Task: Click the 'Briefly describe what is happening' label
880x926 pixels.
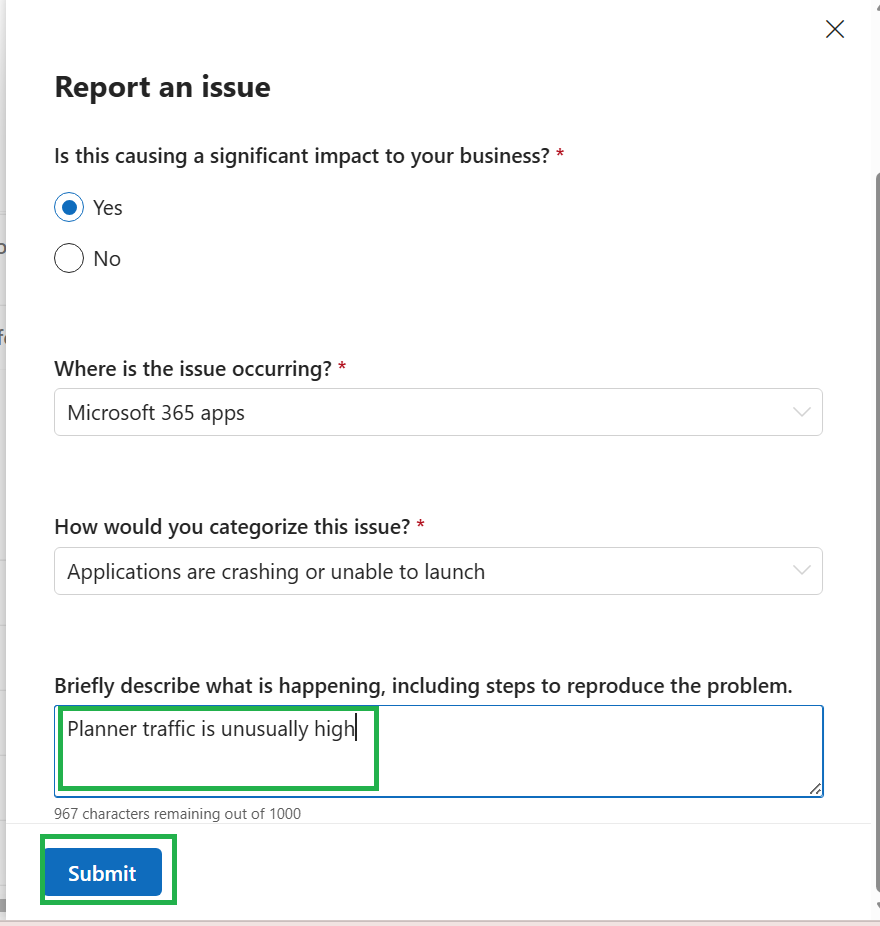Action: point(423,686)
